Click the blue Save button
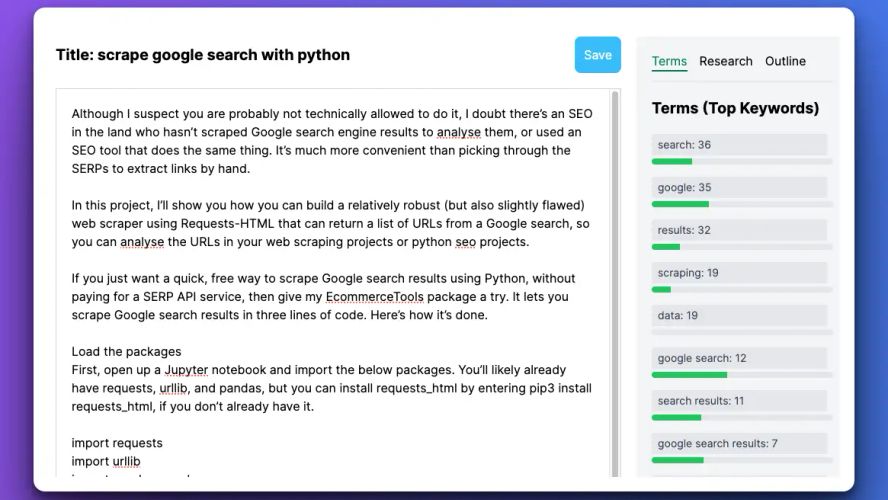 click(x=597, y=55)
